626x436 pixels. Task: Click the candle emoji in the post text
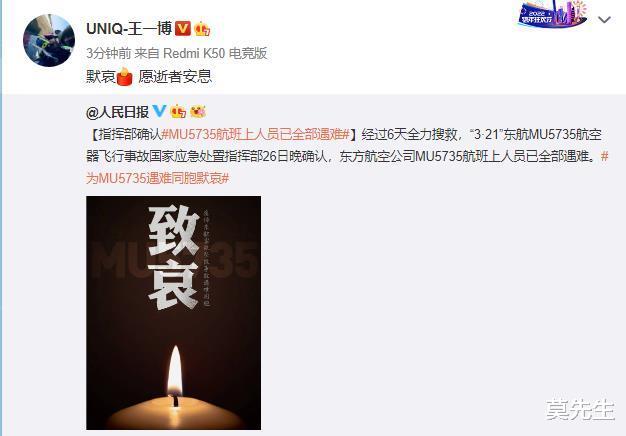click(x=125, y=76)
